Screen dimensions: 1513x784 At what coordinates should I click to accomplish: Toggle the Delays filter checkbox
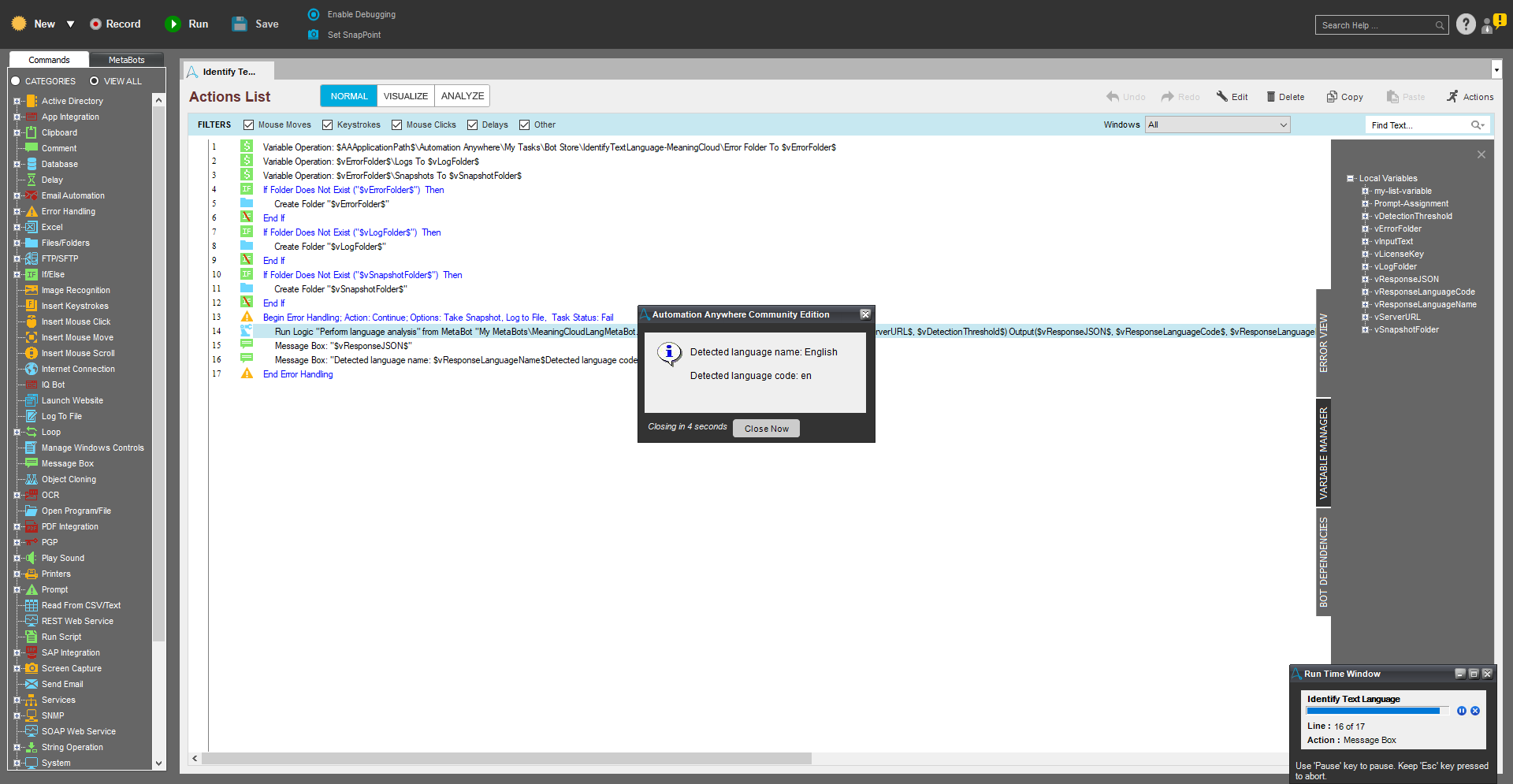[x=473, y=124]
